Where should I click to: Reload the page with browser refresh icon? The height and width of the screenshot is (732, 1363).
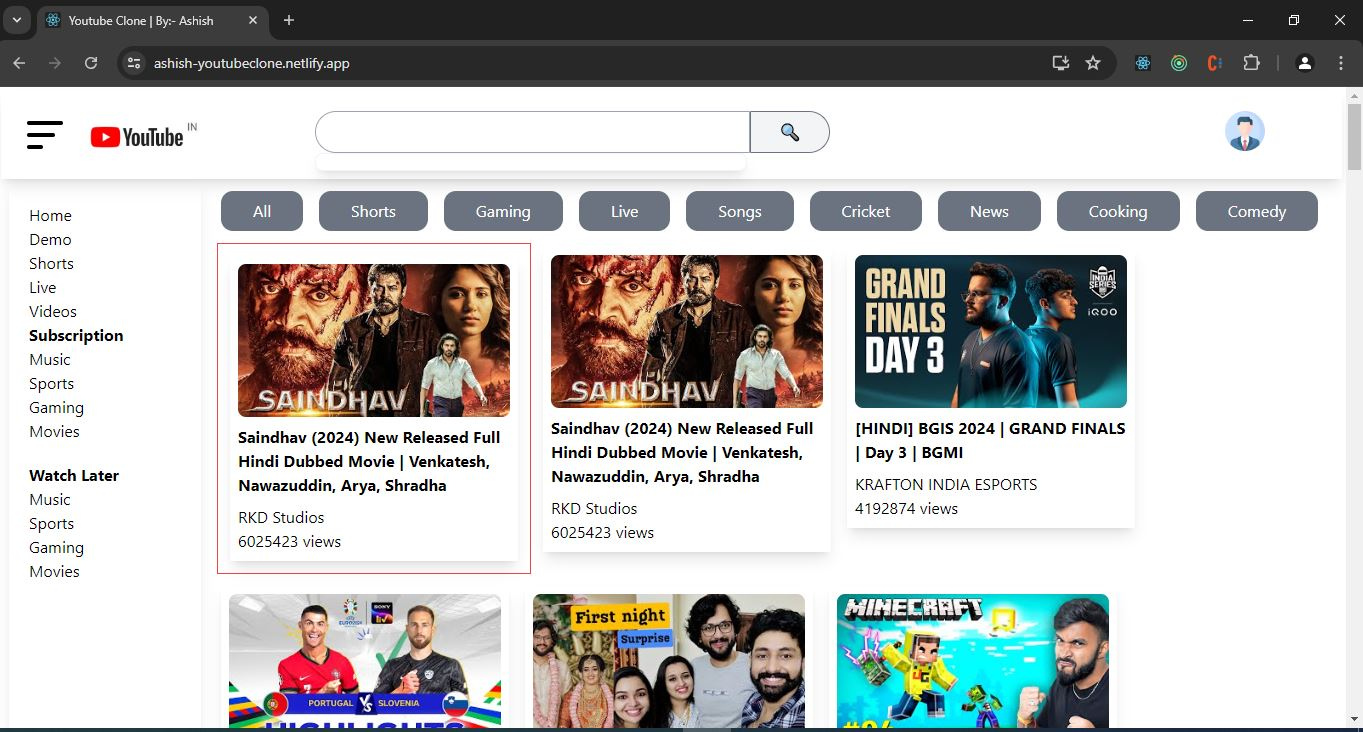point(91,63)
